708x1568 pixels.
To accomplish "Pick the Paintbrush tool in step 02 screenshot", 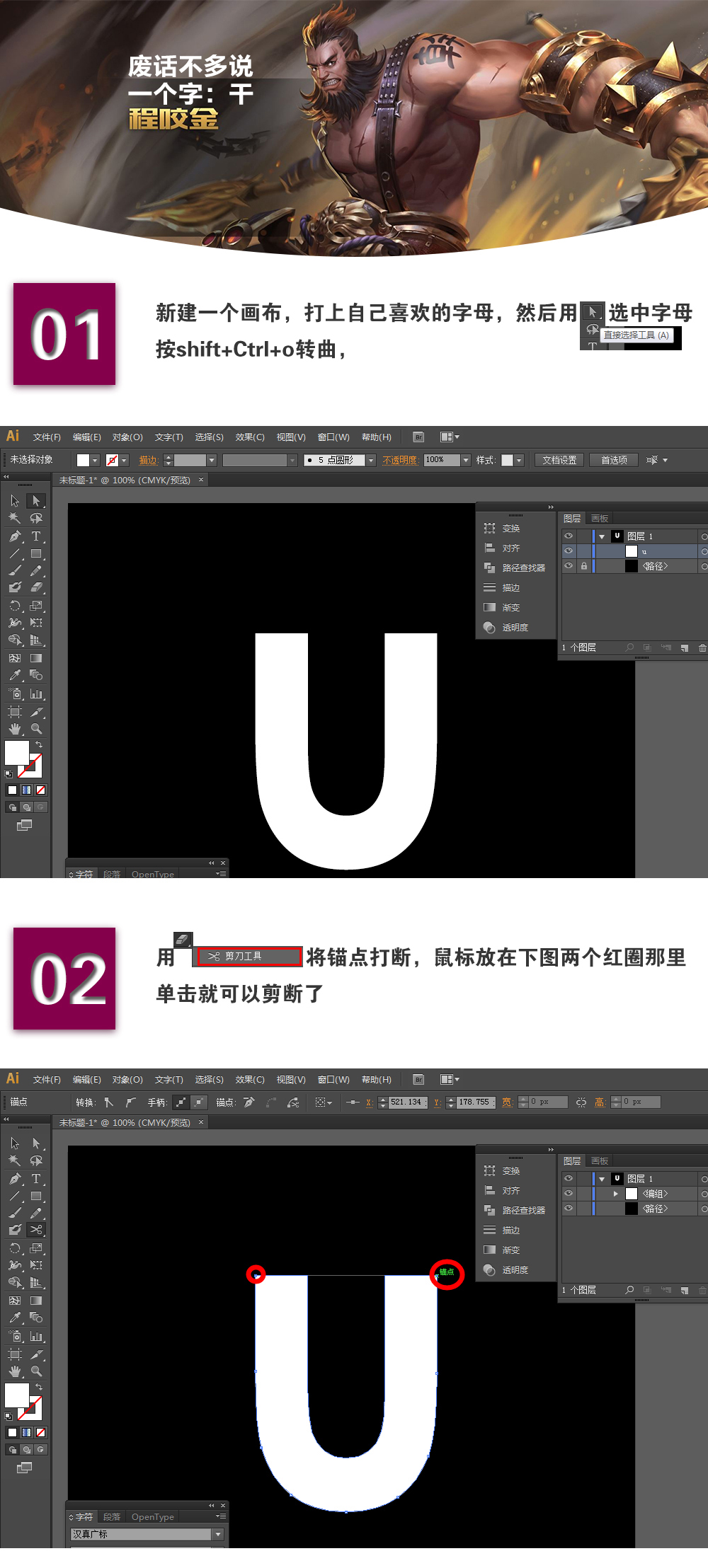I will 15,1213.
